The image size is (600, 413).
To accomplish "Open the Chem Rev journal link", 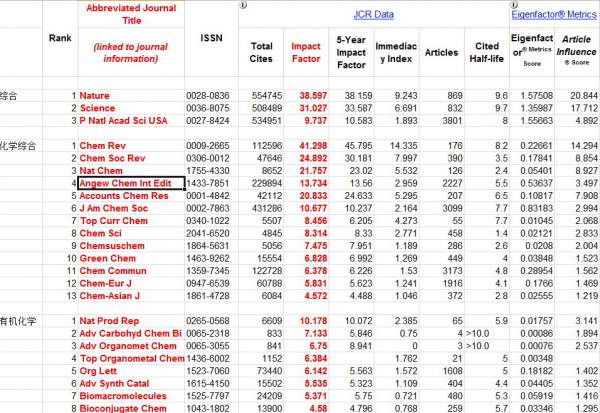I will click(x=103, y=146).
